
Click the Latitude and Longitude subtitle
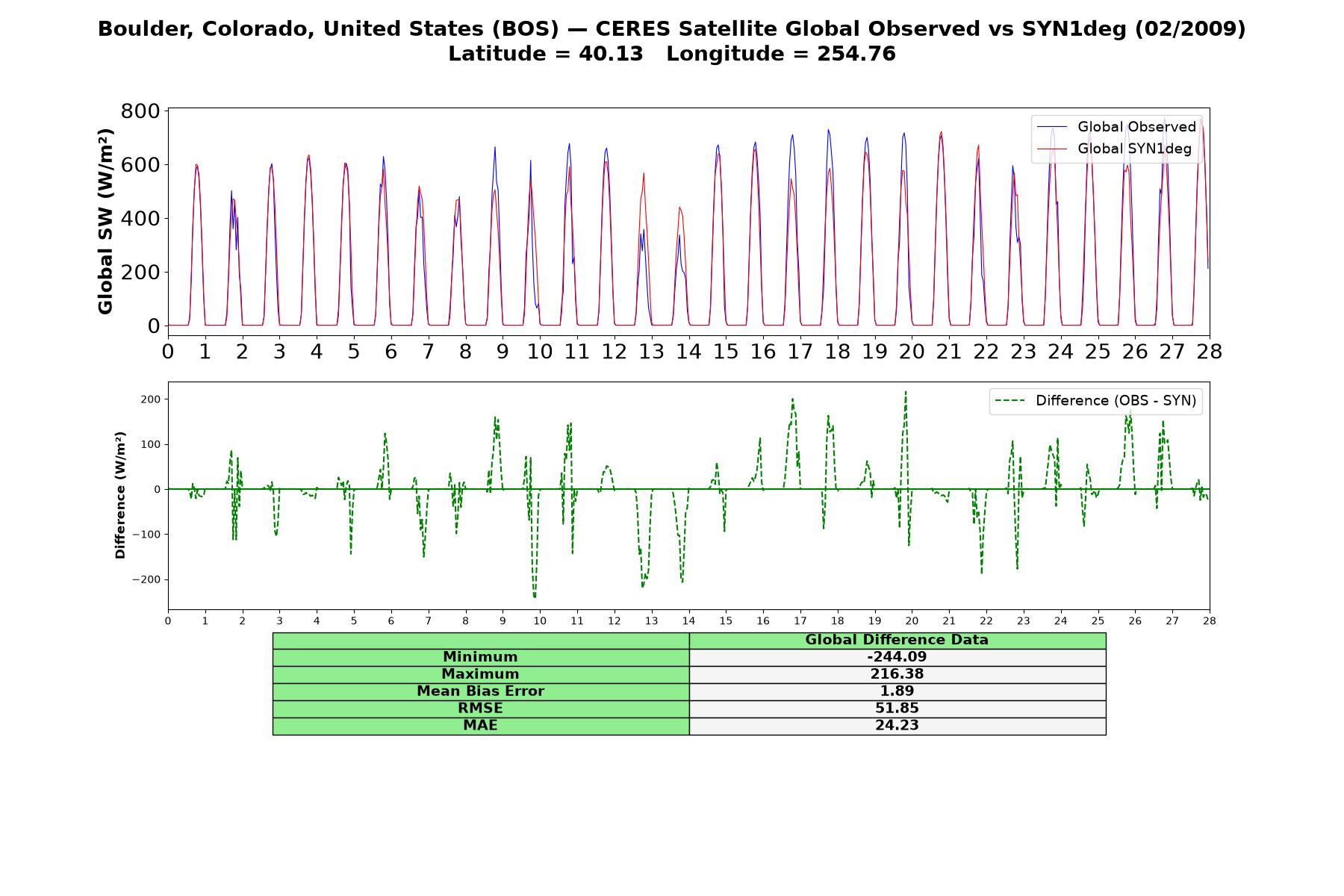pyautogui.click(x=672, y=55)
